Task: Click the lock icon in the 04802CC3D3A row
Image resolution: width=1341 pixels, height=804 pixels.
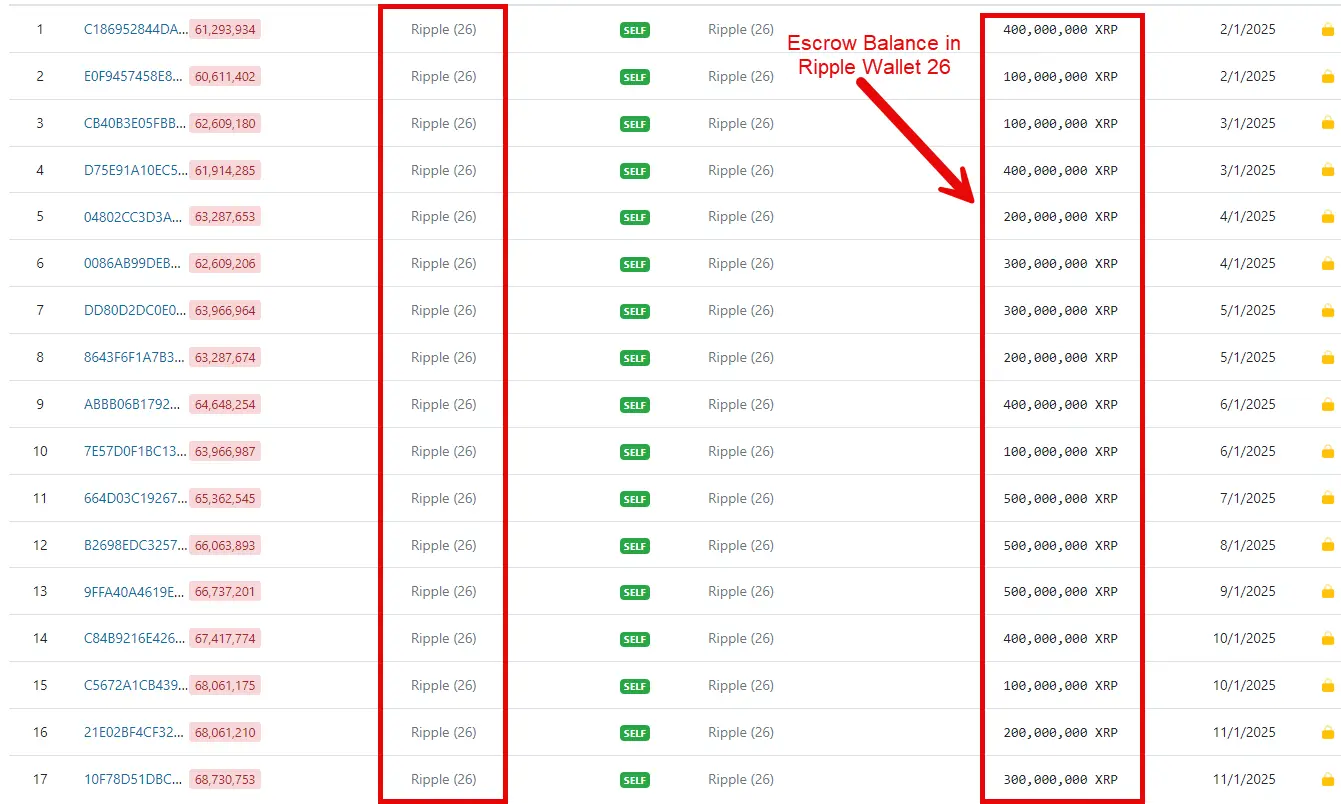Action: (1328, 217)
